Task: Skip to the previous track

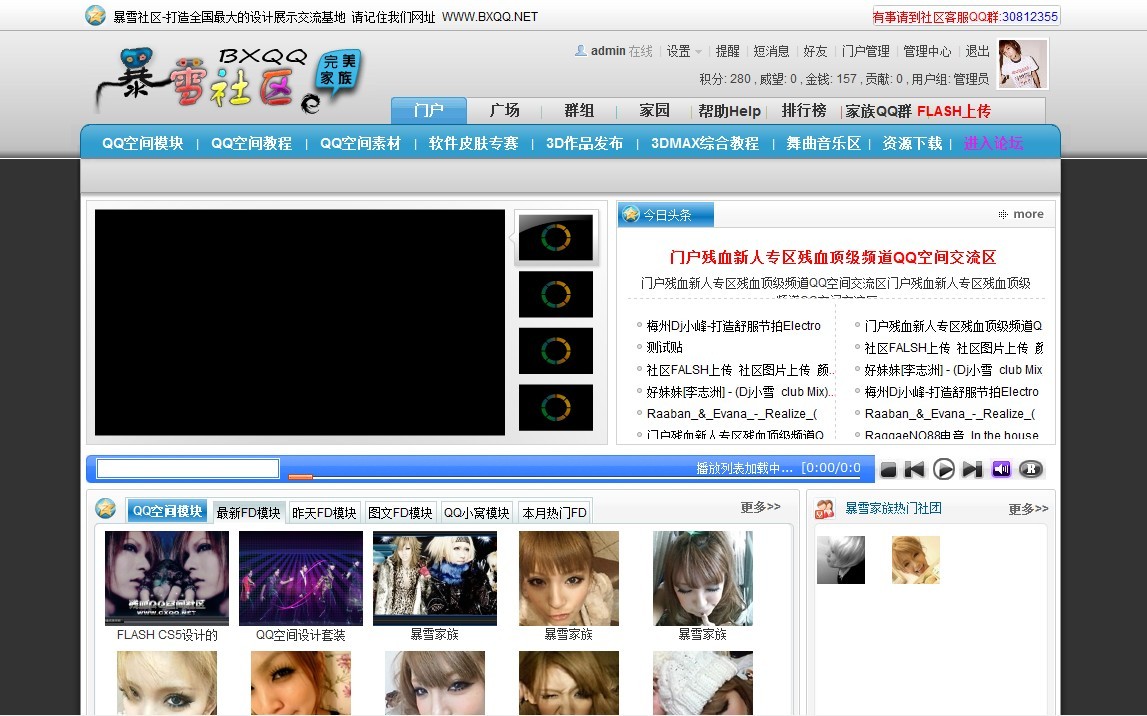Action: [x=914, y=470]
